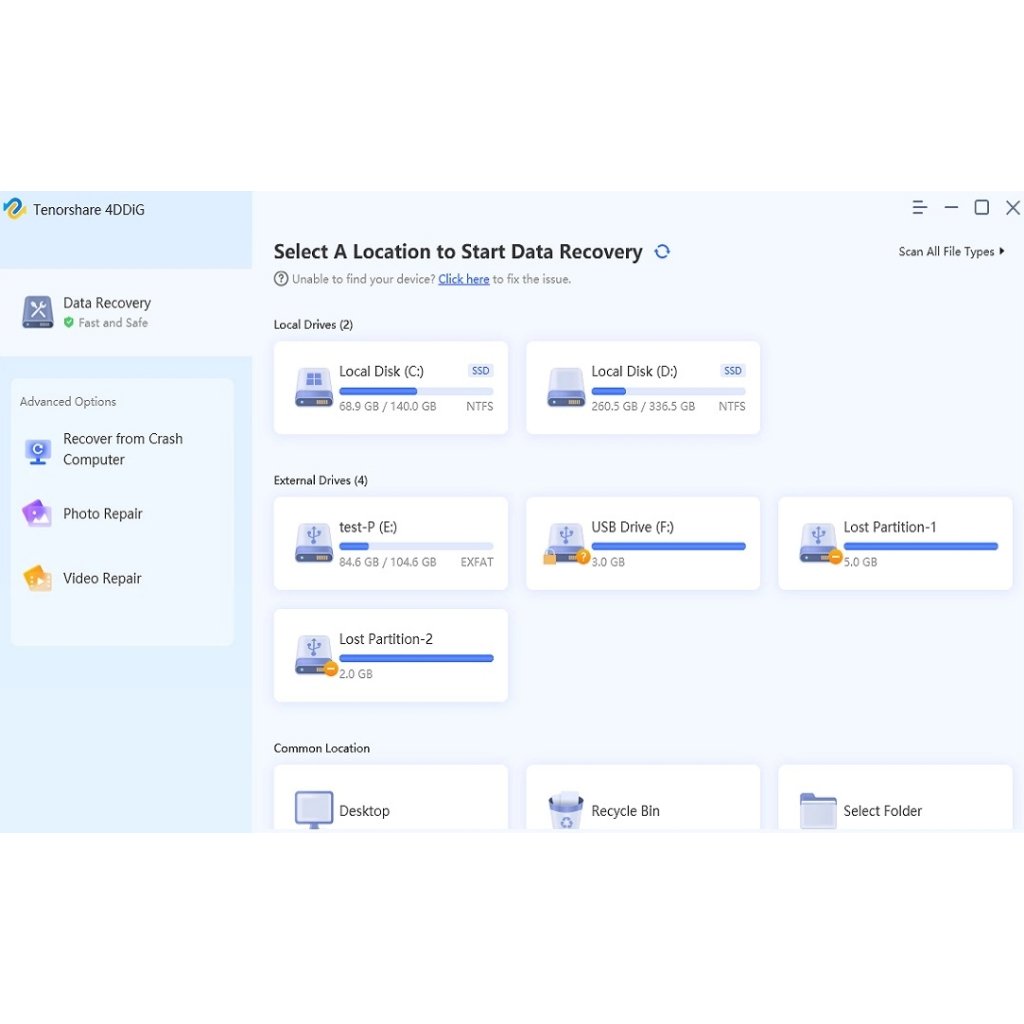Click the Select Folder icon
The width and height of the screenshot is (1024, 1024).
click(x=818, y=810)
